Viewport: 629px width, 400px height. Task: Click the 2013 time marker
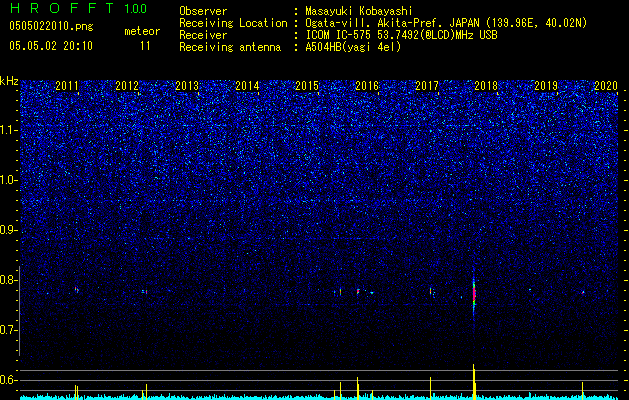tap(187, 85)
